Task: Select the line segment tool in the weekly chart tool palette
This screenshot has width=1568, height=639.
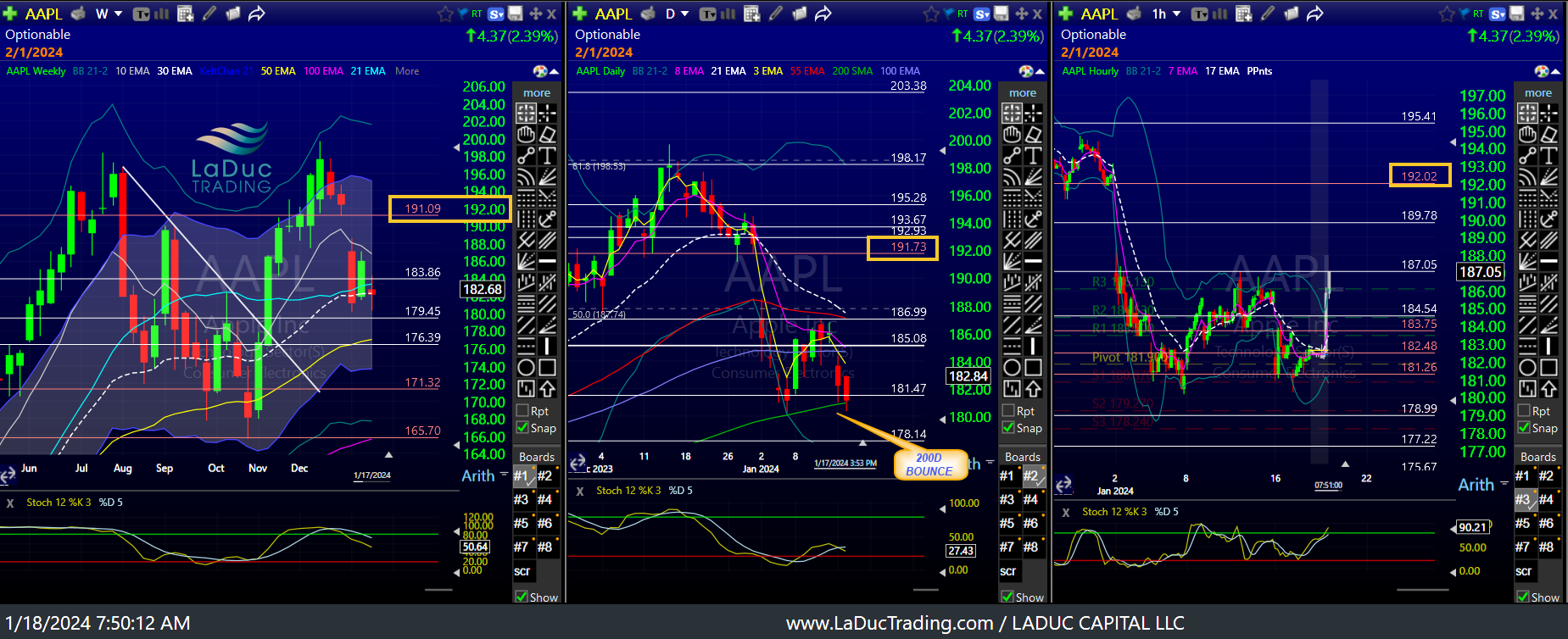Action: pyautogui.click(x=526, y=155)
